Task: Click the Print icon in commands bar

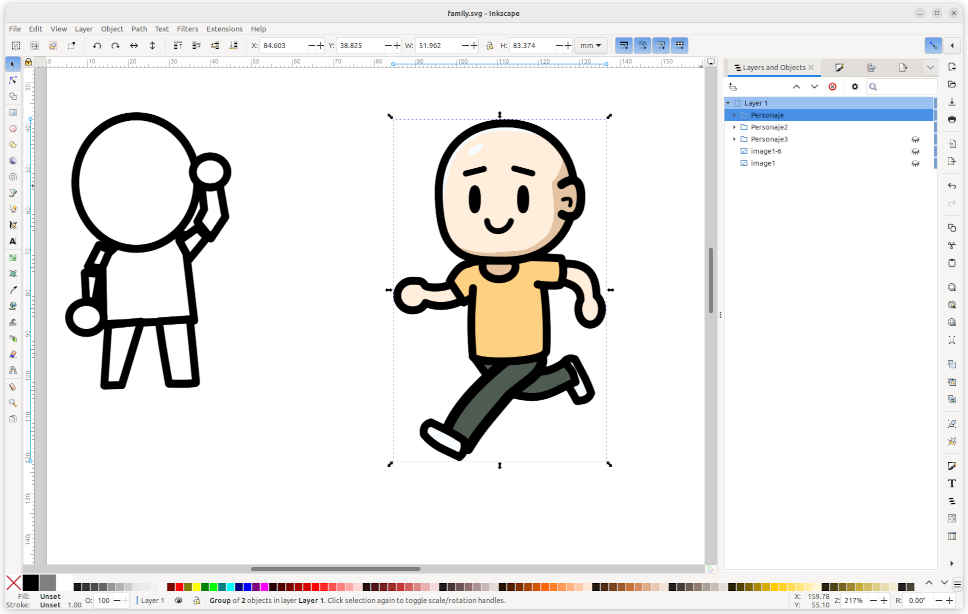Action: (x=952, y=119)
